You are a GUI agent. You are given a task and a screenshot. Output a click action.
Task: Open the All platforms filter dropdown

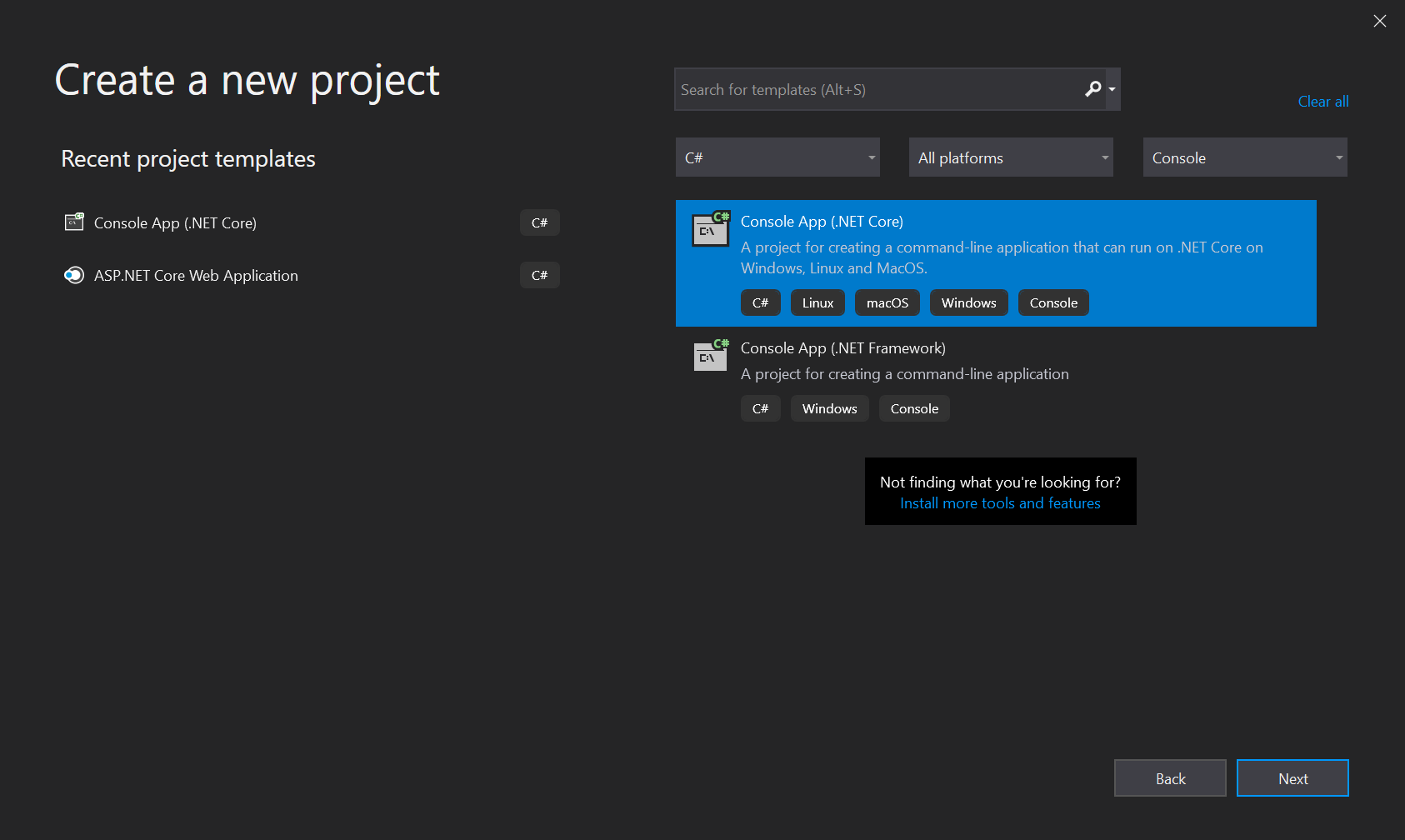click(1011, 157)
